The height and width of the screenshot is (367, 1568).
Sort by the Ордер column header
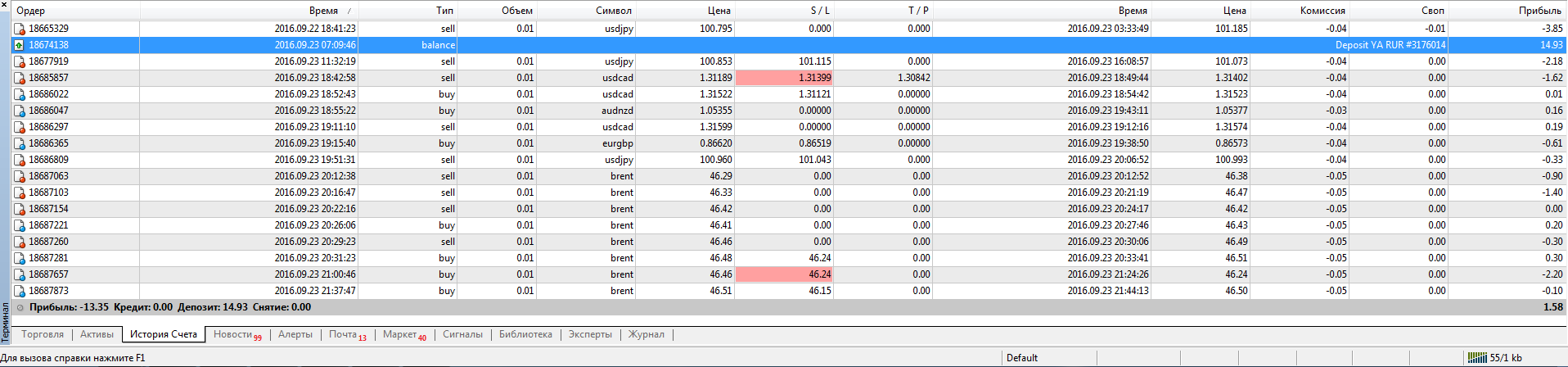[77, 11]
